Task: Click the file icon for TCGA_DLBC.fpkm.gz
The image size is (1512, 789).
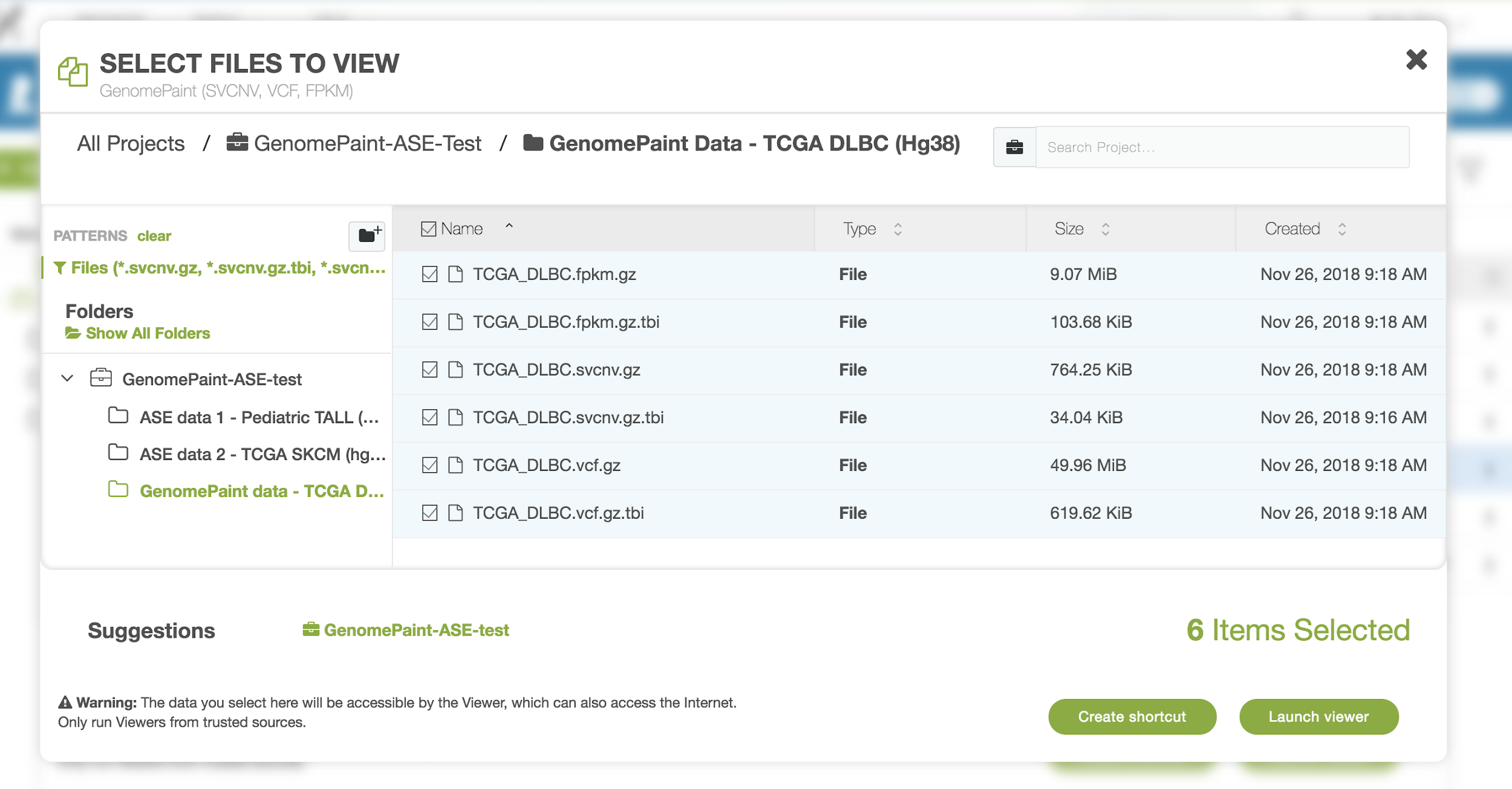Action: click(x=455, y=274)
